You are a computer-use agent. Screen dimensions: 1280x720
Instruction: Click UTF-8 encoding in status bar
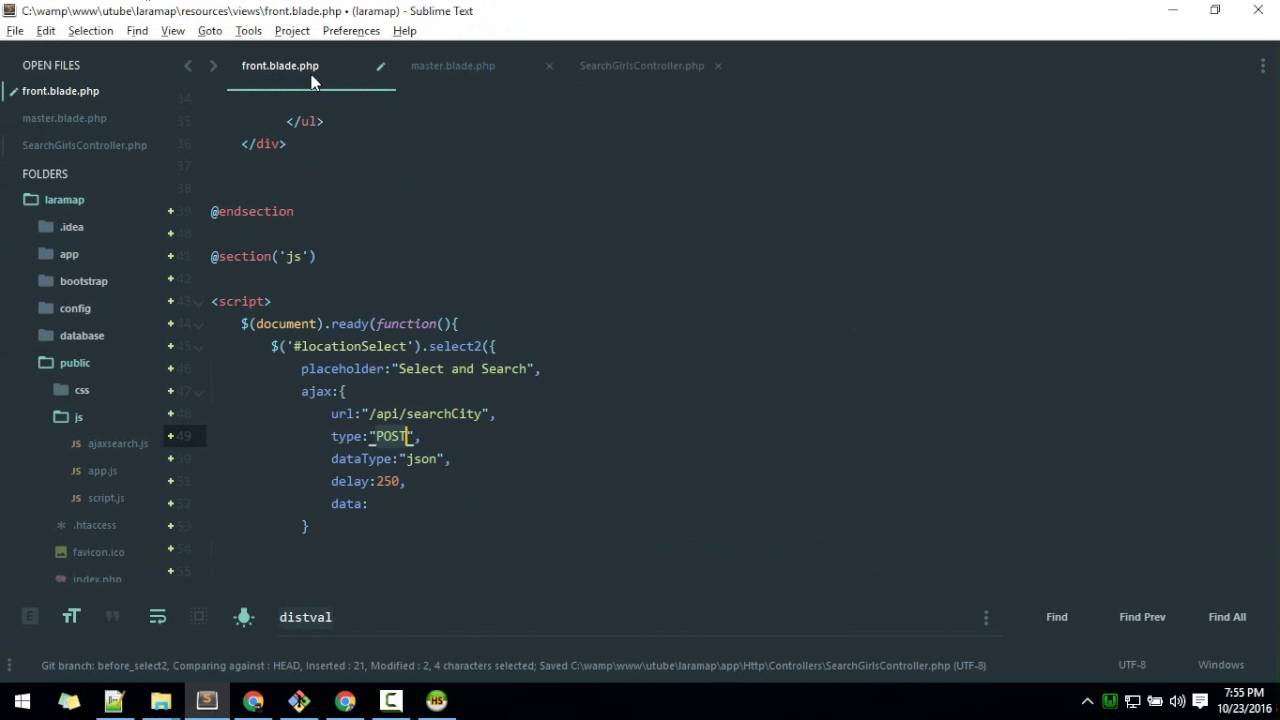[x=1132, y=665]
